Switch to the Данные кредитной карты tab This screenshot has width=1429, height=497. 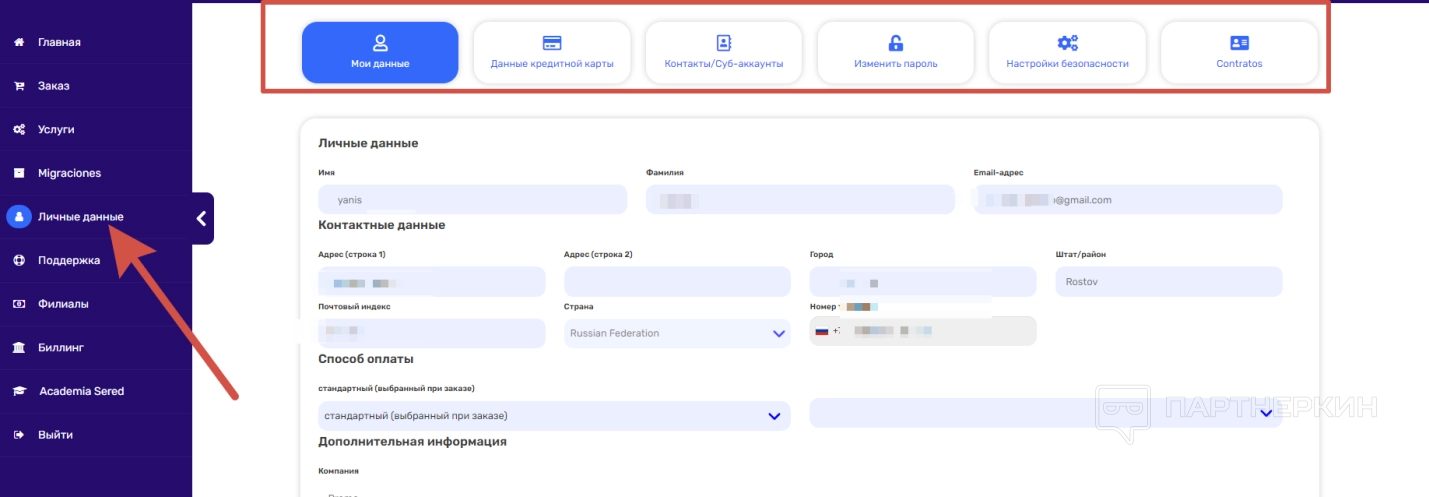click(x=552, y=52)
